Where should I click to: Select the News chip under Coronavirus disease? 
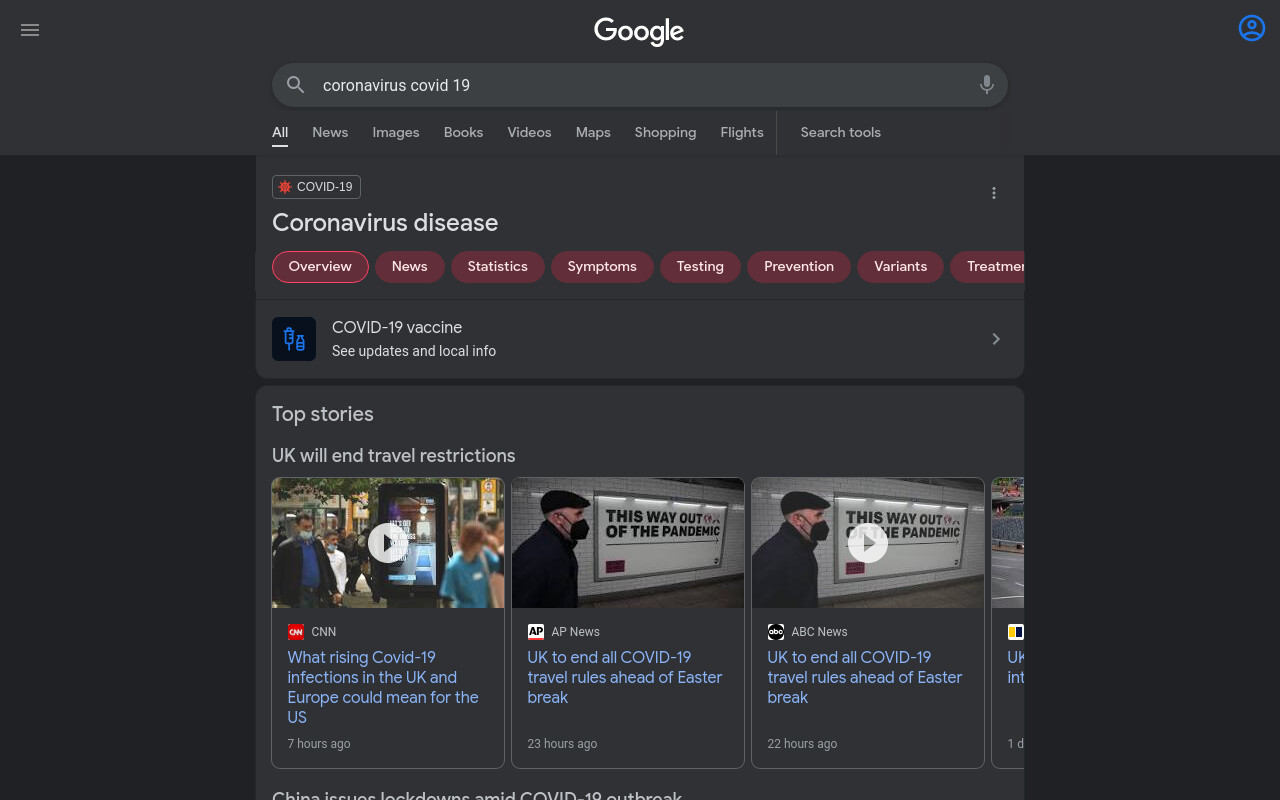tap(410, 267)
